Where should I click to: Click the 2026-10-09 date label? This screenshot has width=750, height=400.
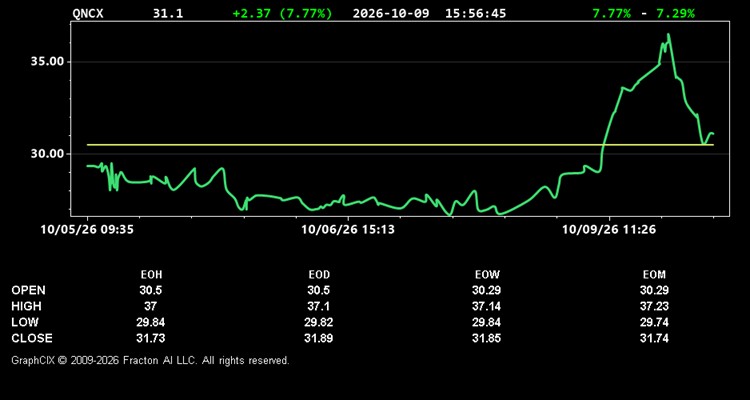coord(392,13)
